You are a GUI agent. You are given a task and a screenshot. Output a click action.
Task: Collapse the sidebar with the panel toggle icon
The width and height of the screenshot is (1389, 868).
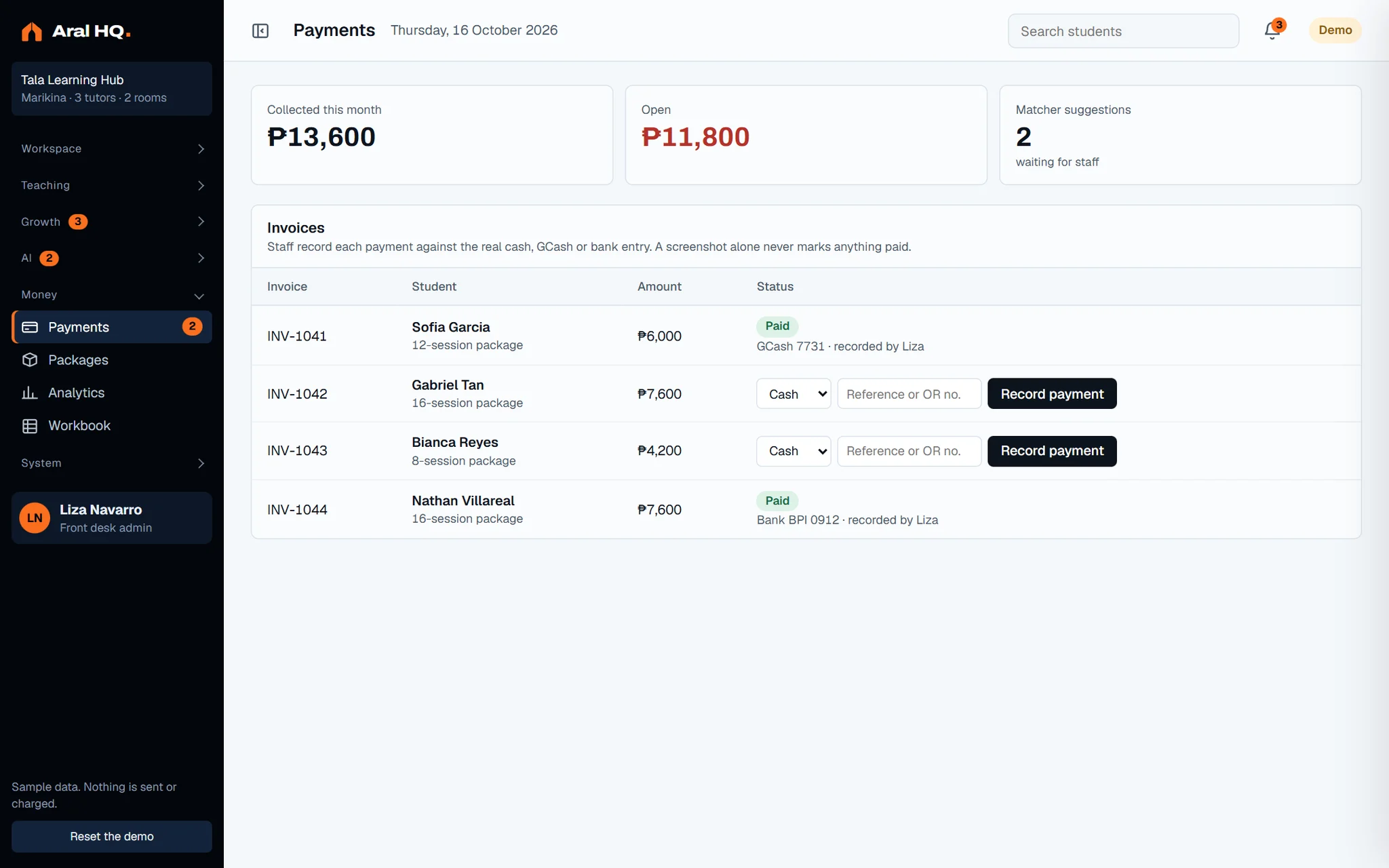(x=260, y=31)
